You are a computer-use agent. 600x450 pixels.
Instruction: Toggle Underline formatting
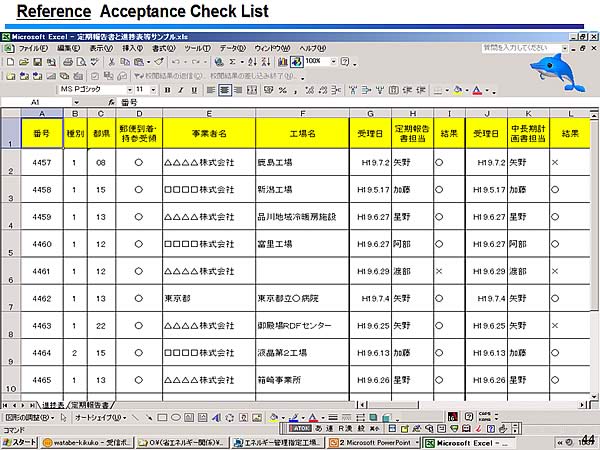pos(194,90)
